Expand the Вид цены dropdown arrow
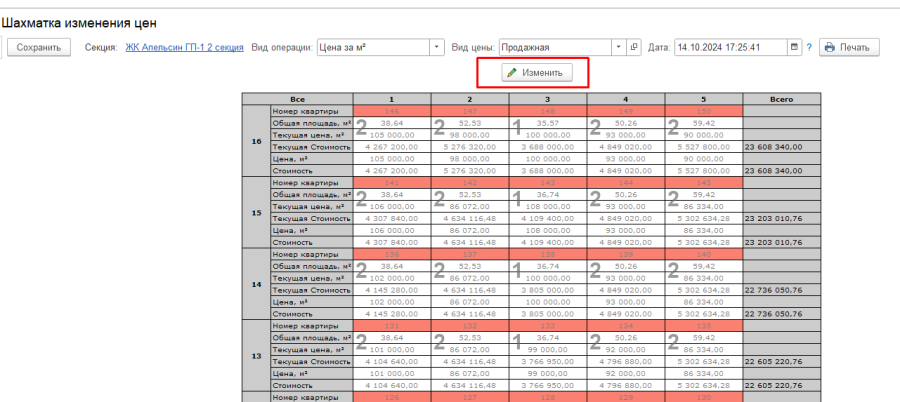The width and height of the screenshot is (900, 402). click(x=619, y=48)
